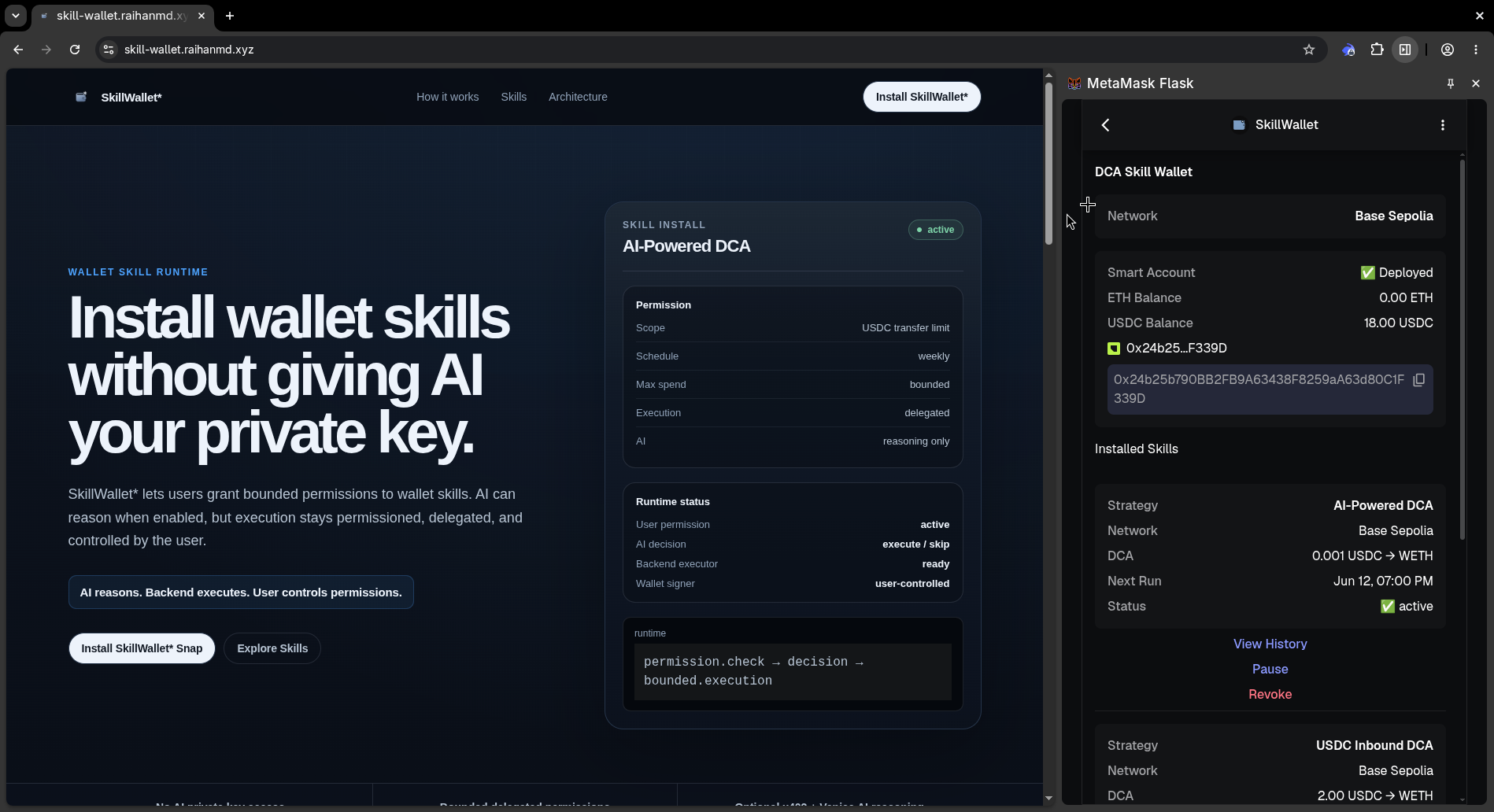Click the WALLET SKILL RUNTIME label
The height and width of the screenshot is (812, 1494).
[138, 272]
